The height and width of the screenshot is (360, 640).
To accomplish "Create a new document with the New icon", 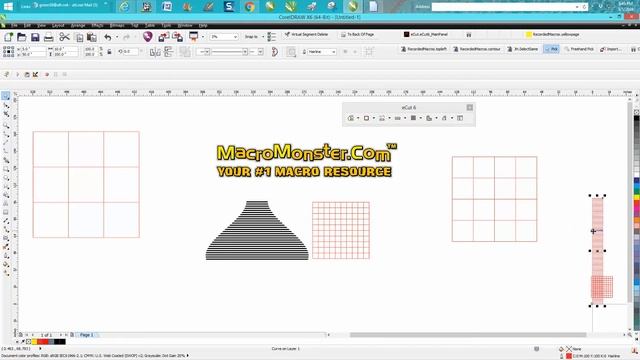I will click(8, 37).
